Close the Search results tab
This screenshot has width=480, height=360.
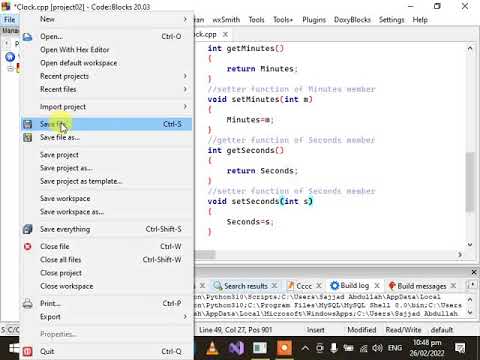[x=274, y=286]
